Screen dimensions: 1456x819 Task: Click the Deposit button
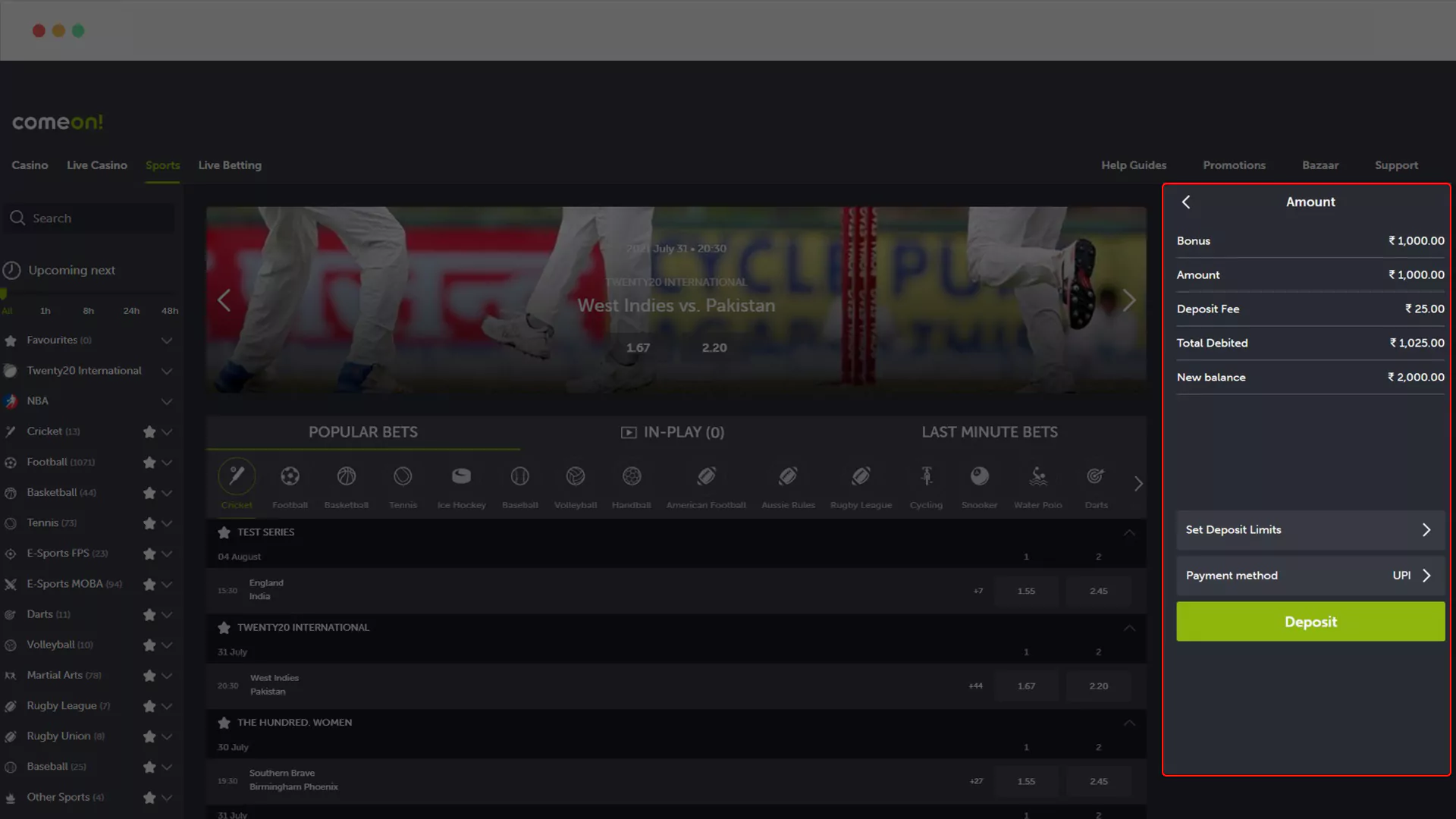tap(1310, 621)
